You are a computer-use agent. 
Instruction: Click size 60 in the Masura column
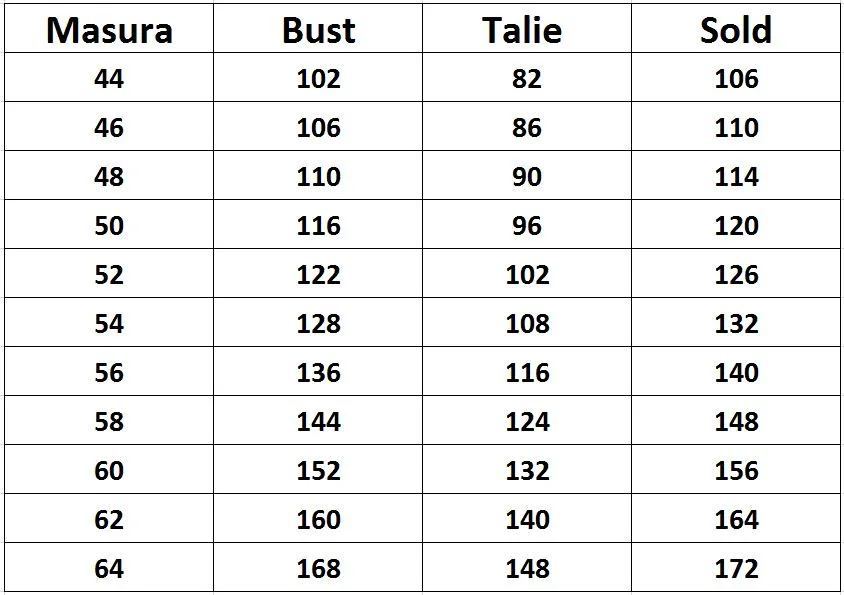(x=109, y=470)
